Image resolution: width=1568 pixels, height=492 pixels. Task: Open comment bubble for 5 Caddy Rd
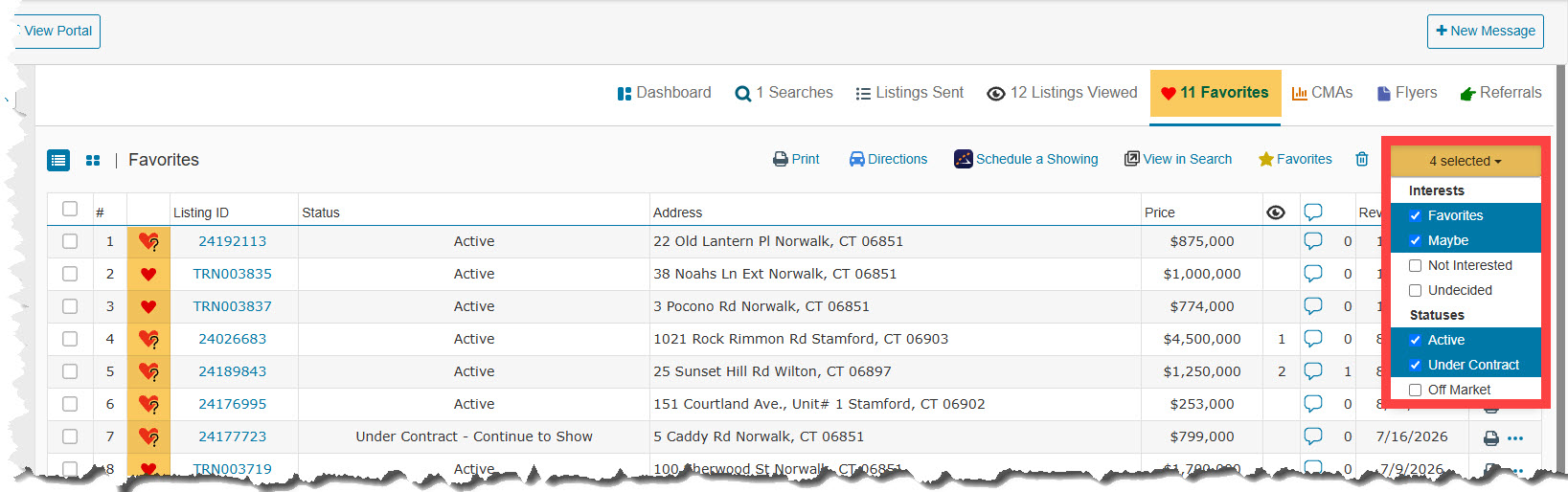click(x=1313, y=436)
